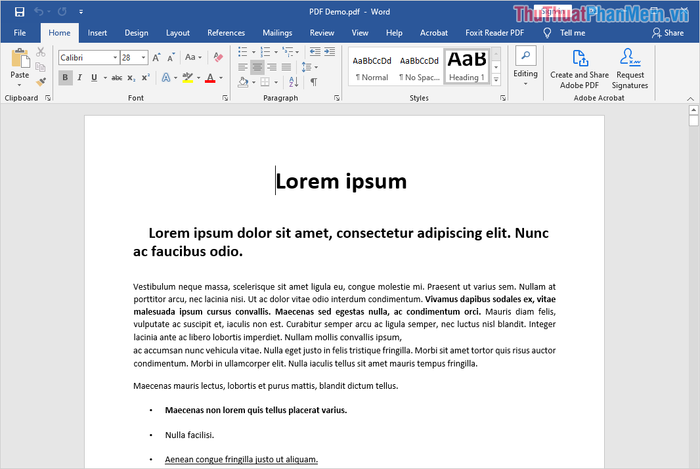Justify the paragraph text
This screenshot has height=469, width=700.
coord(287,67)
